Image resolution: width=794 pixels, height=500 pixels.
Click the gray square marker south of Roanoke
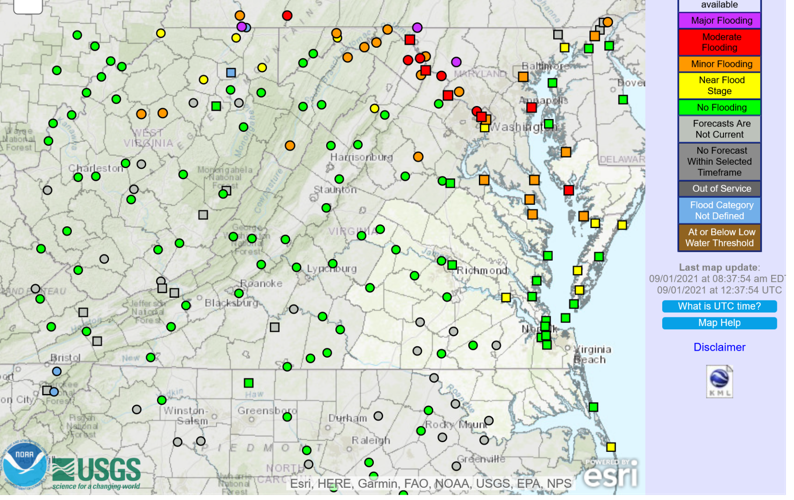click(x=274, y=327)
